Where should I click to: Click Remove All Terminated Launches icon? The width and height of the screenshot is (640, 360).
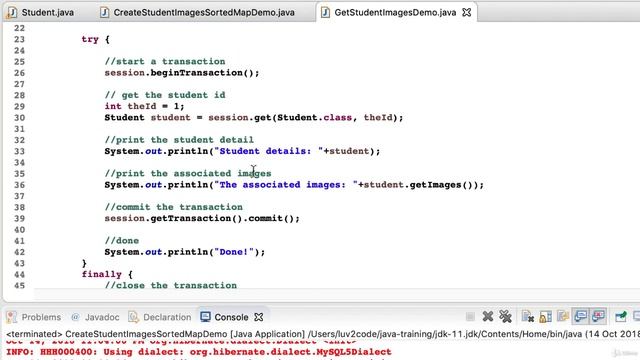tap(505, 316)
